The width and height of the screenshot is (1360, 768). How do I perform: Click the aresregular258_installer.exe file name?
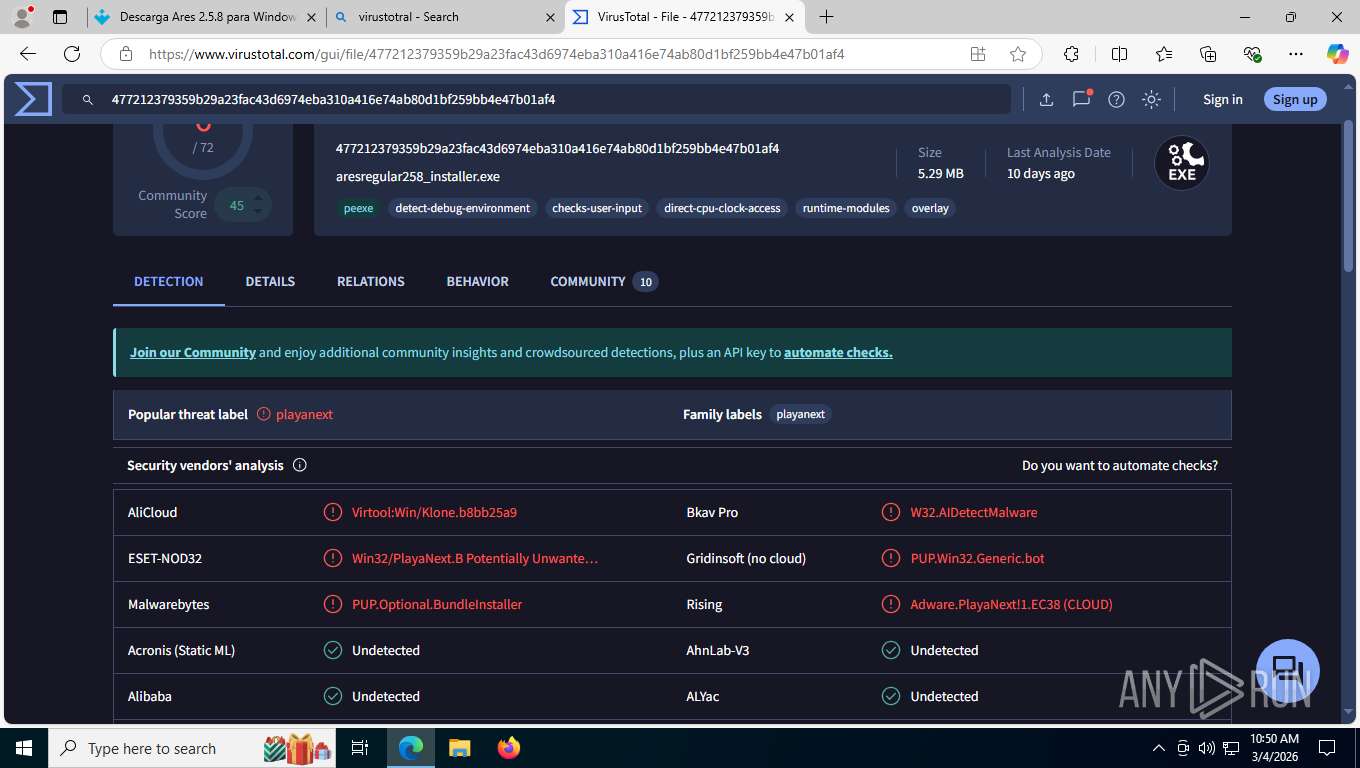point(418,176)
